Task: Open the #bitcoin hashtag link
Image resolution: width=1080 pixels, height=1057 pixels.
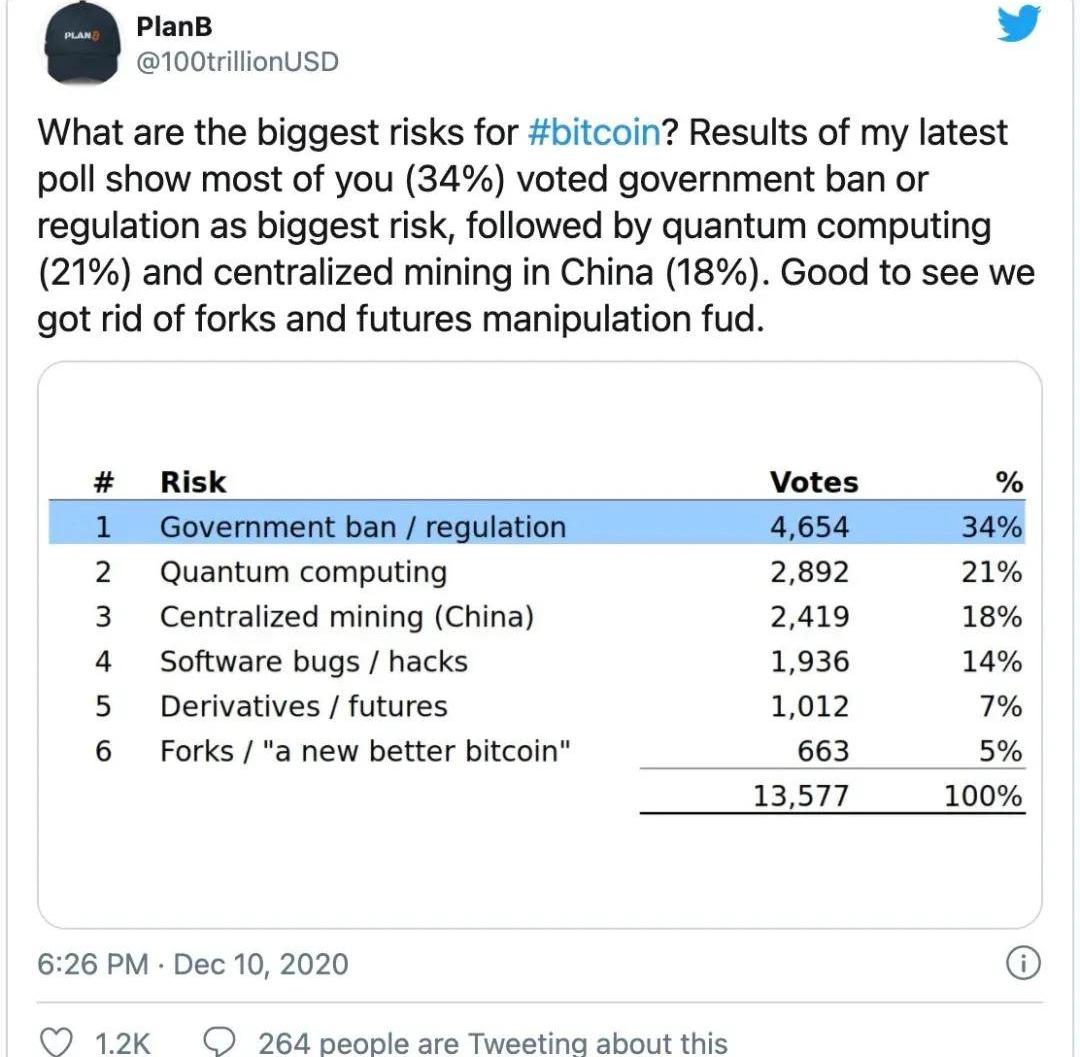Action: [x=592, y=133]
